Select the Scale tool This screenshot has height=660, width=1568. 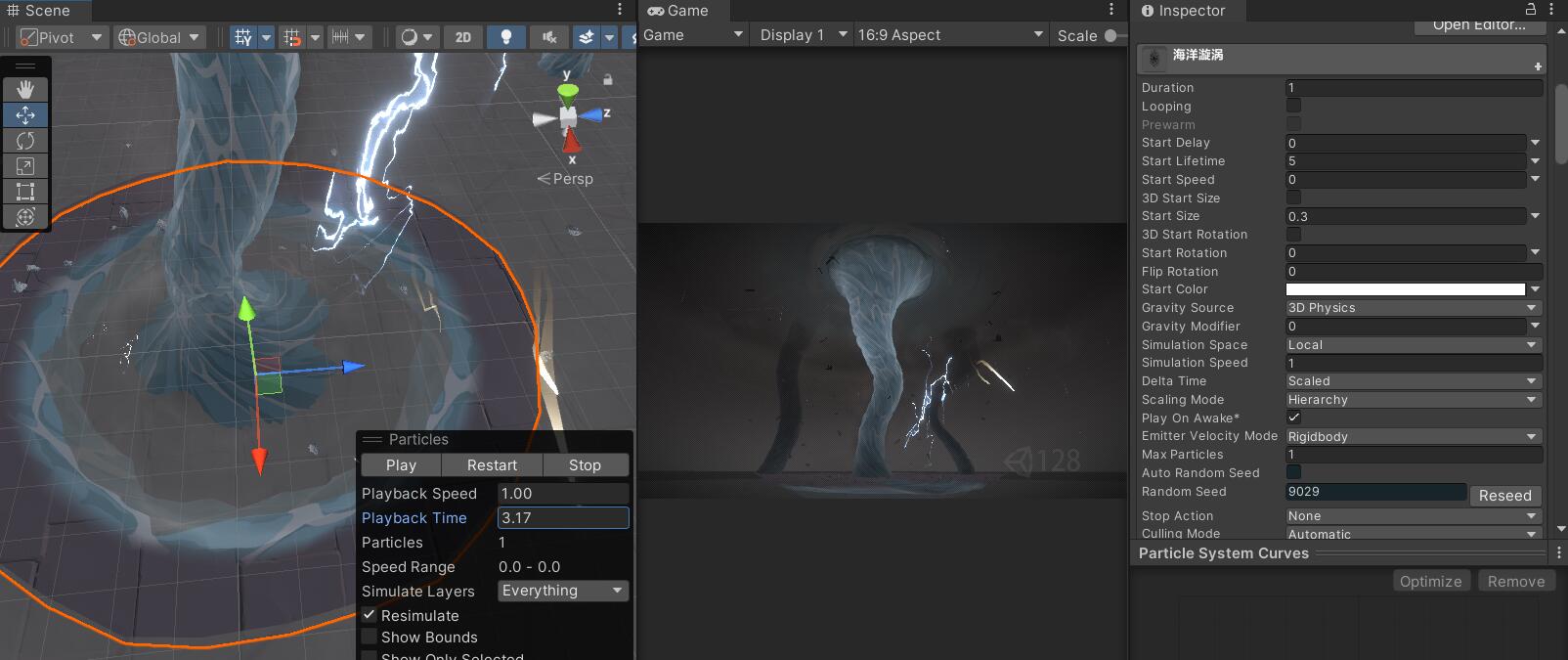25,165
